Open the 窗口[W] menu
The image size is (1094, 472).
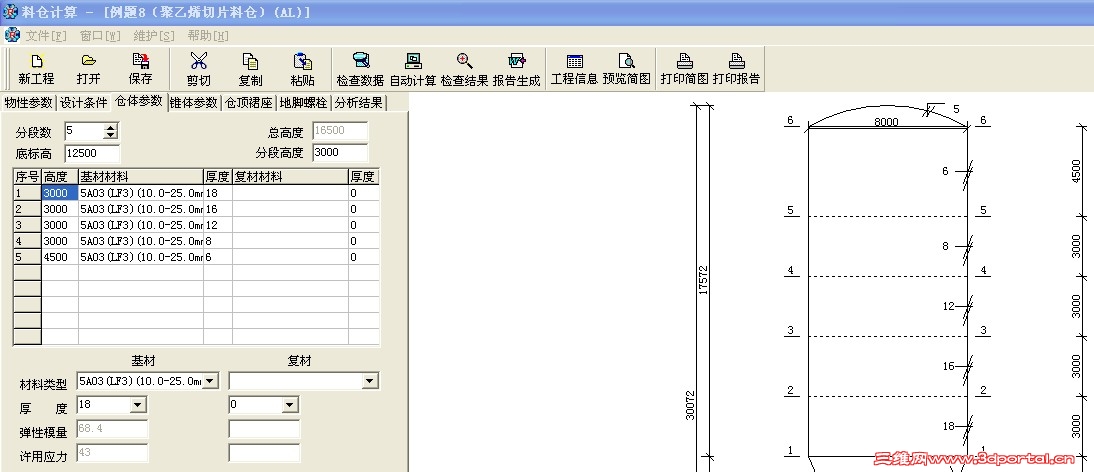tap(100, 36)
